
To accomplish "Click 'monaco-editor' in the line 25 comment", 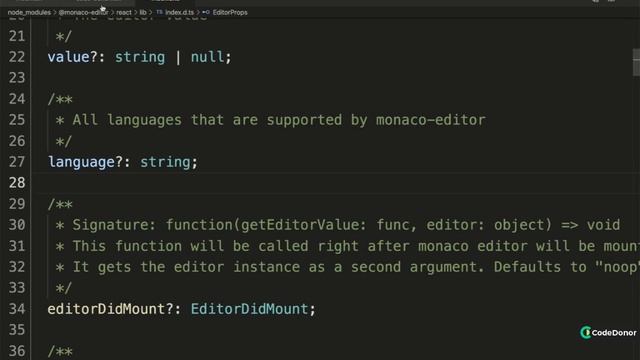I will click(431, 120).
